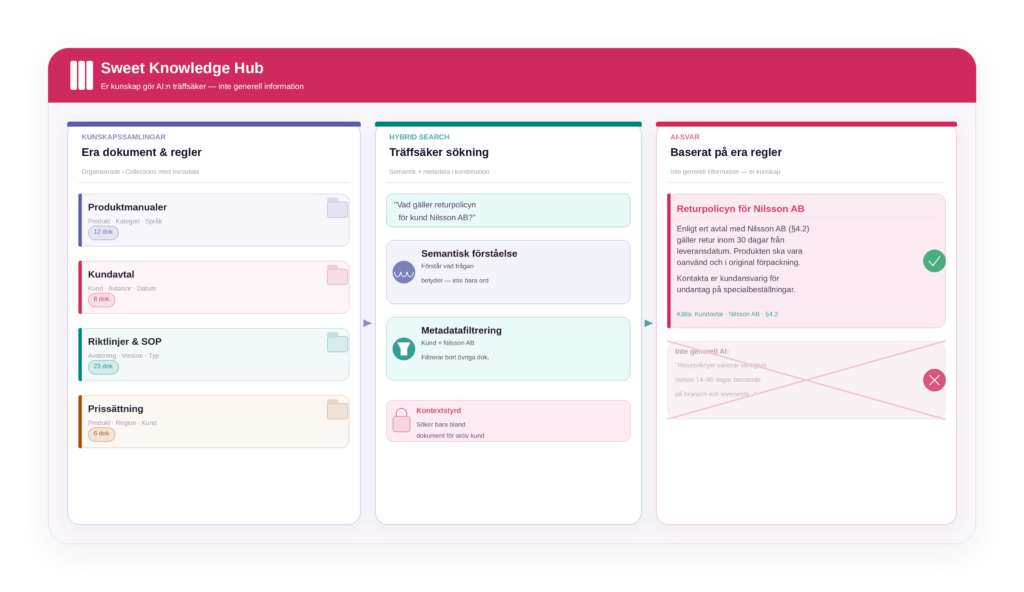Click the arrow between search and AI-svar panels
1024x592 pixels.
pos(648,323)
